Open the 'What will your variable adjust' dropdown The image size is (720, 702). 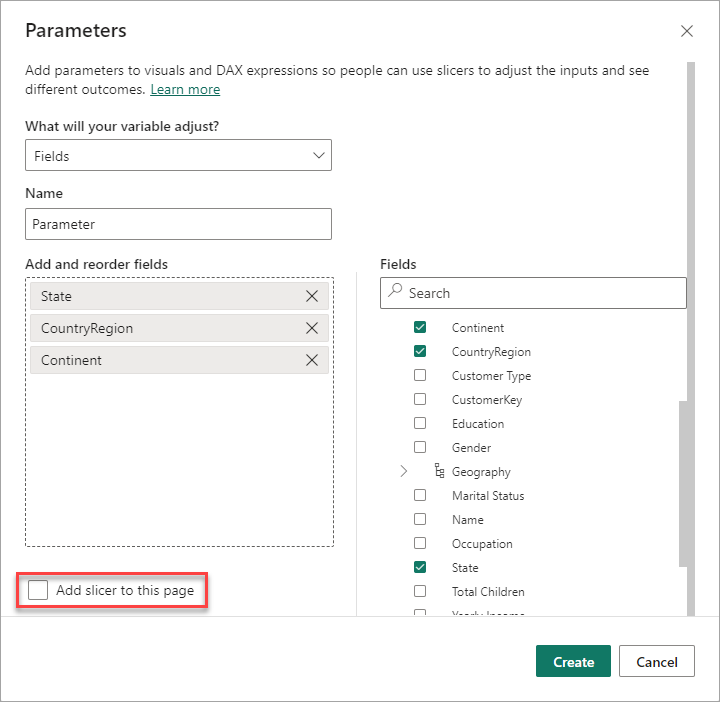(x=178, y=155)
